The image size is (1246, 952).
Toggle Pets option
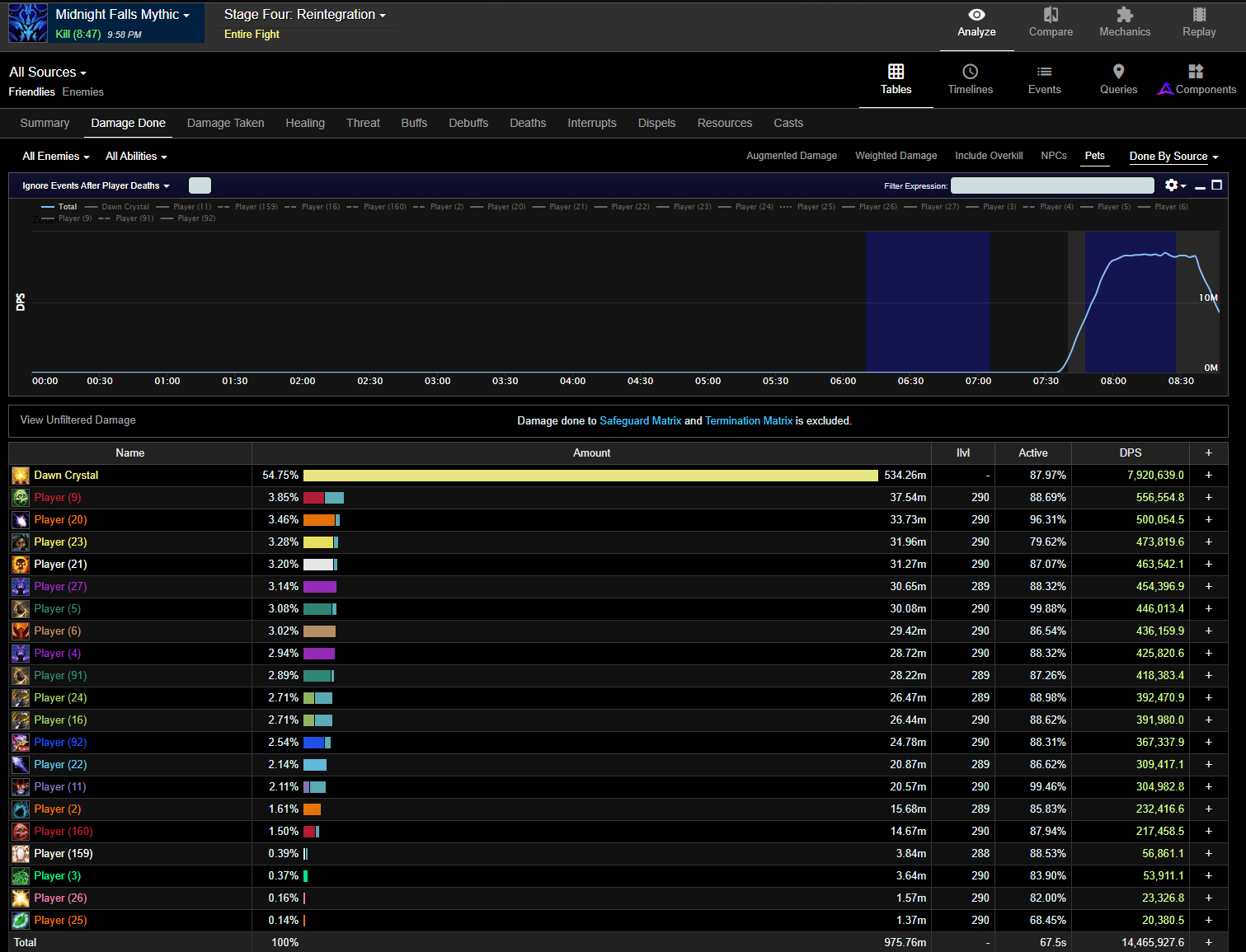(1094, 156)
